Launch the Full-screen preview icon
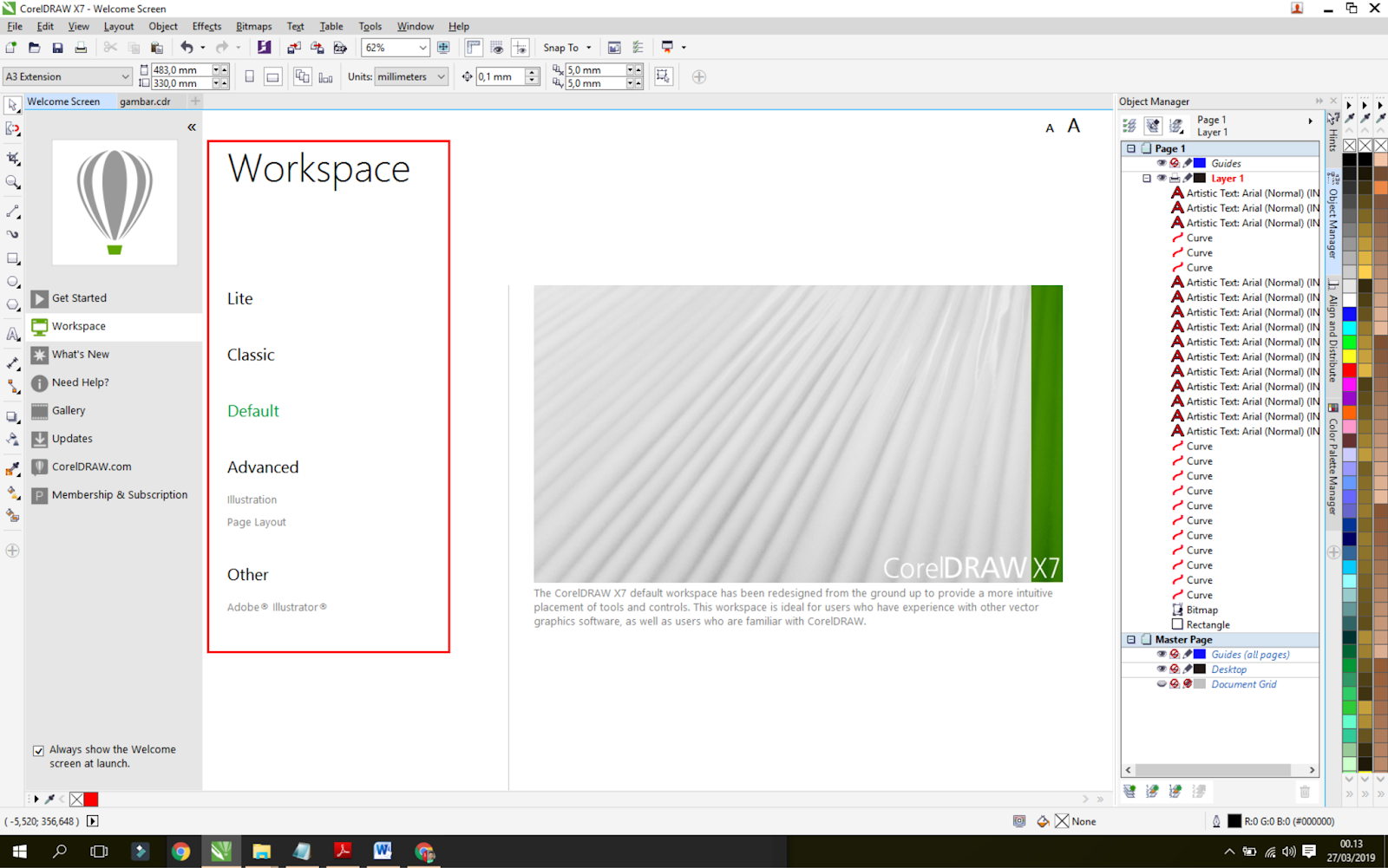This screenshot has height=868, width=1388. 443,48
